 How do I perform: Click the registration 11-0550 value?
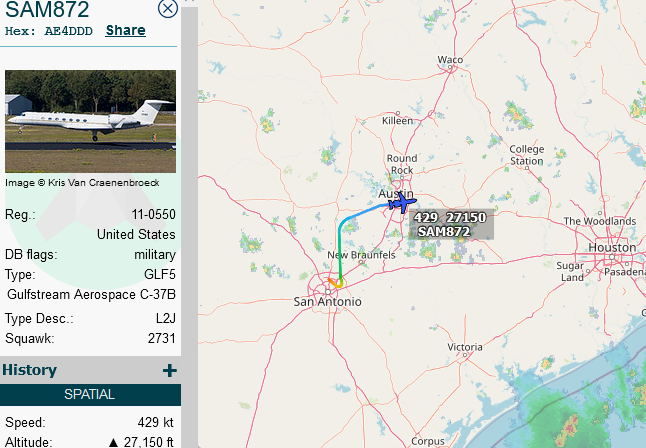pos(153,214)
